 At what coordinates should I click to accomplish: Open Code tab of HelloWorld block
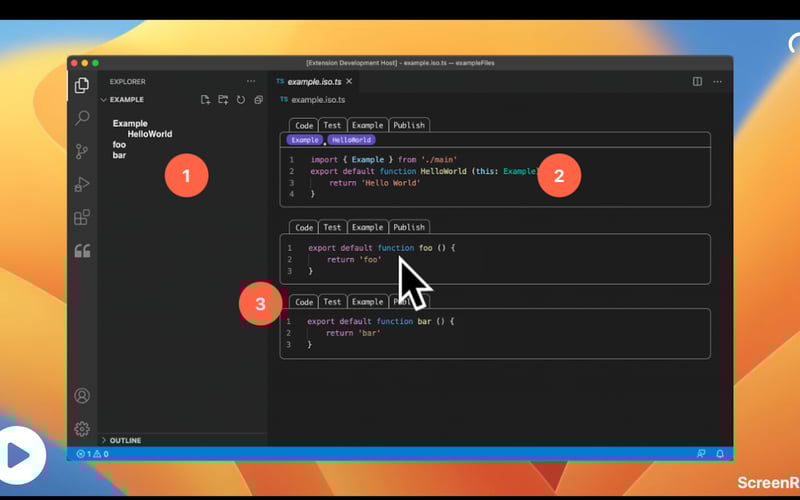[x=304, y=125]
